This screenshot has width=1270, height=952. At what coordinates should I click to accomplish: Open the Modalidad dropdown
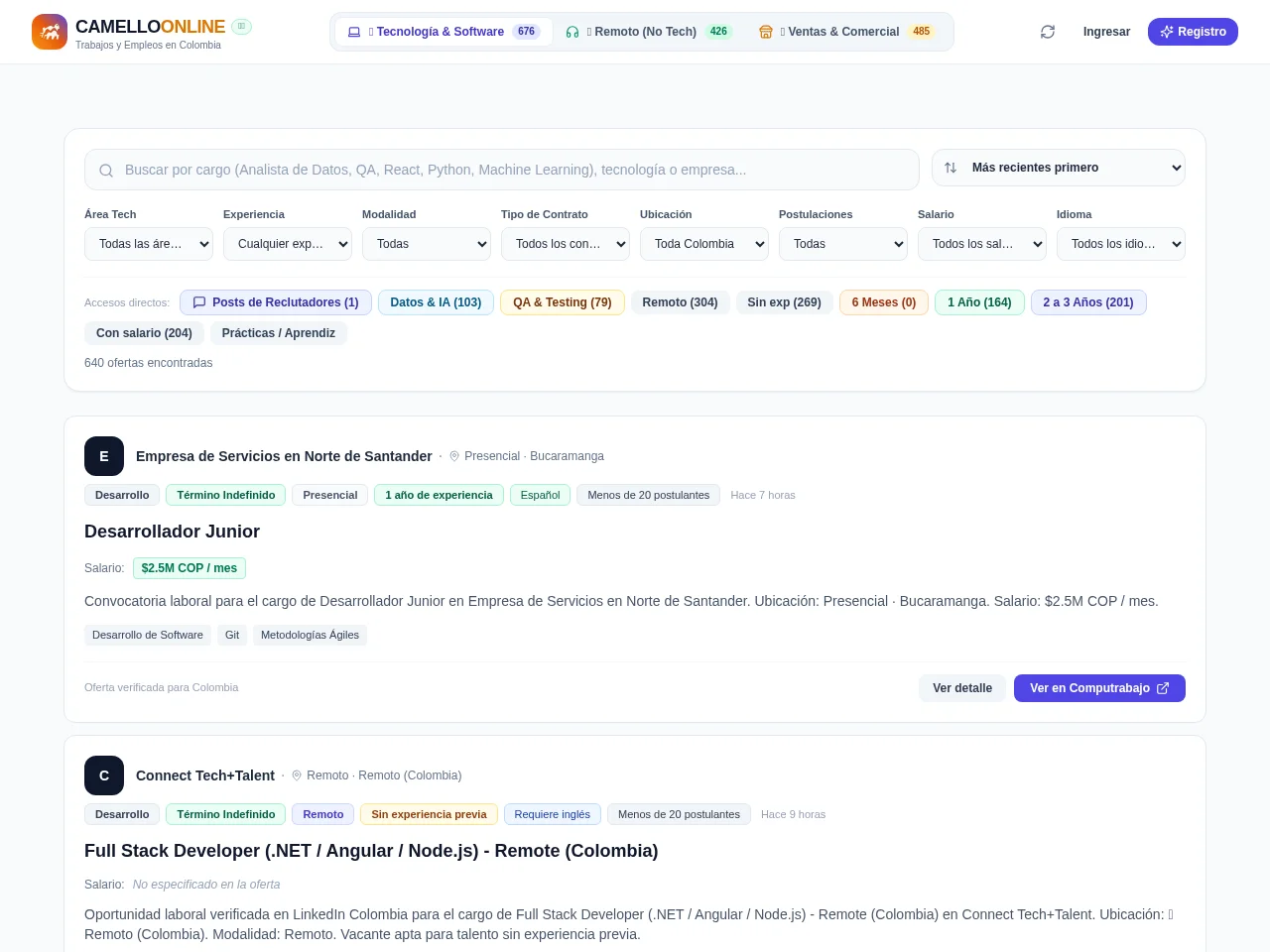427,244
